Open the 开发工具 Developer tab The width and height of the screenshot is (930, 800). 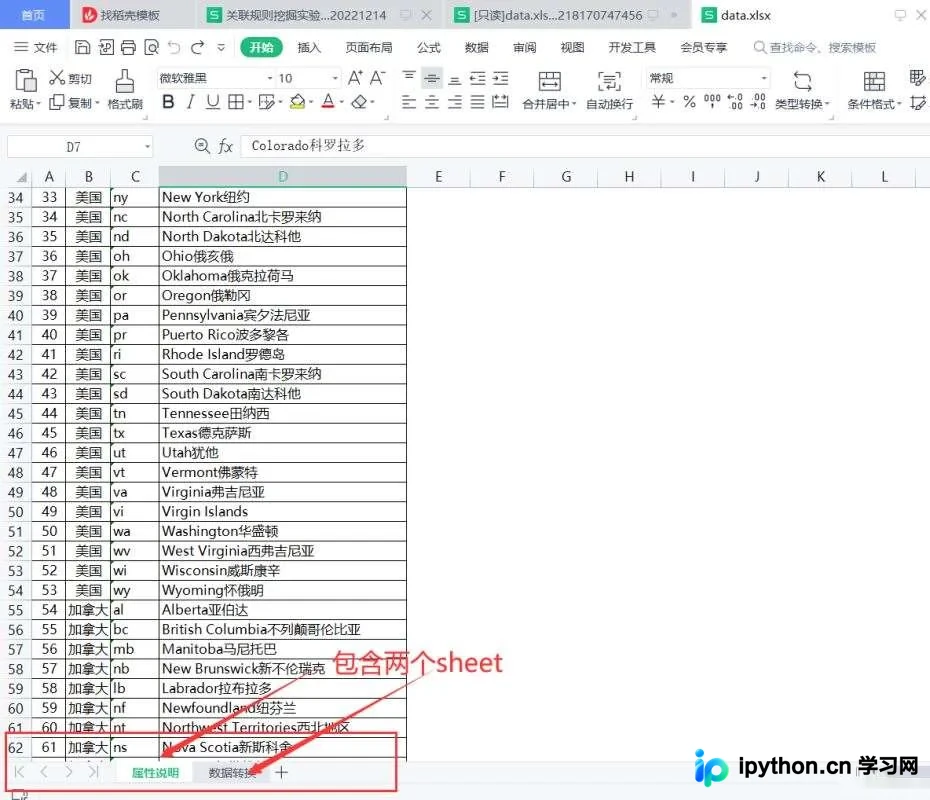click(x=632, y=47)
